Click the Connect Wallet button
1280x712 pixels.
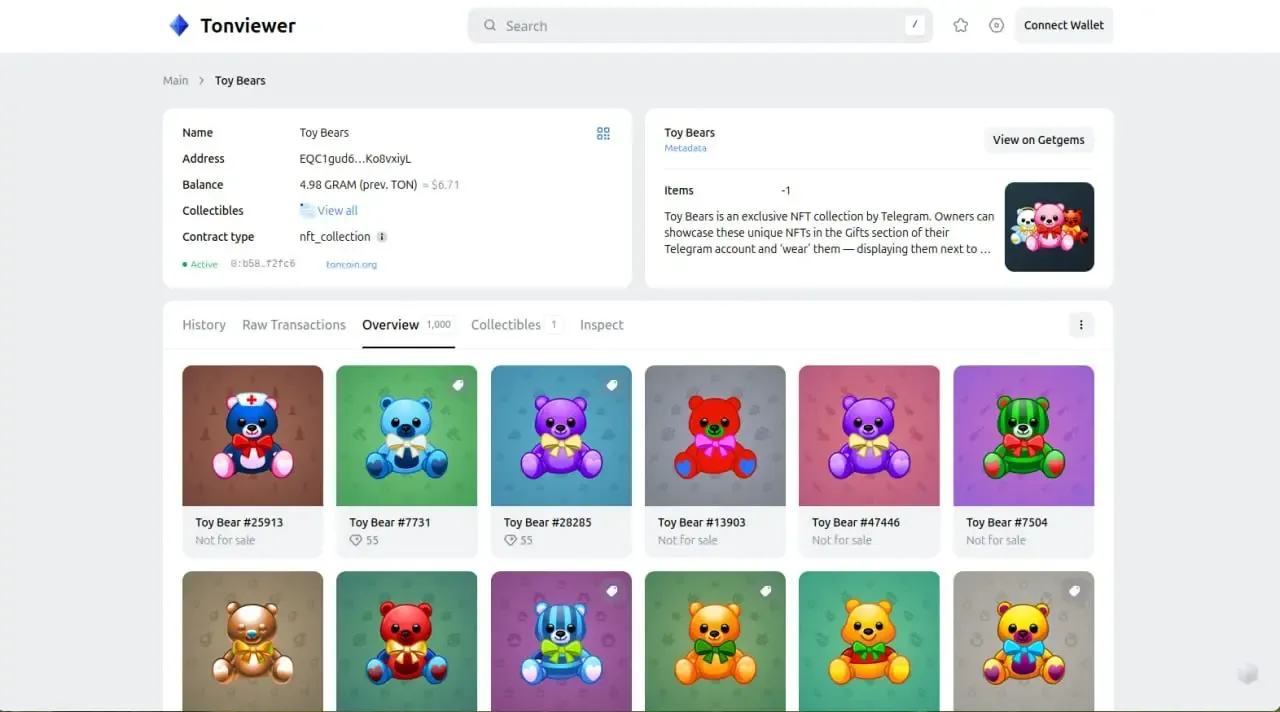point(1064,26)
